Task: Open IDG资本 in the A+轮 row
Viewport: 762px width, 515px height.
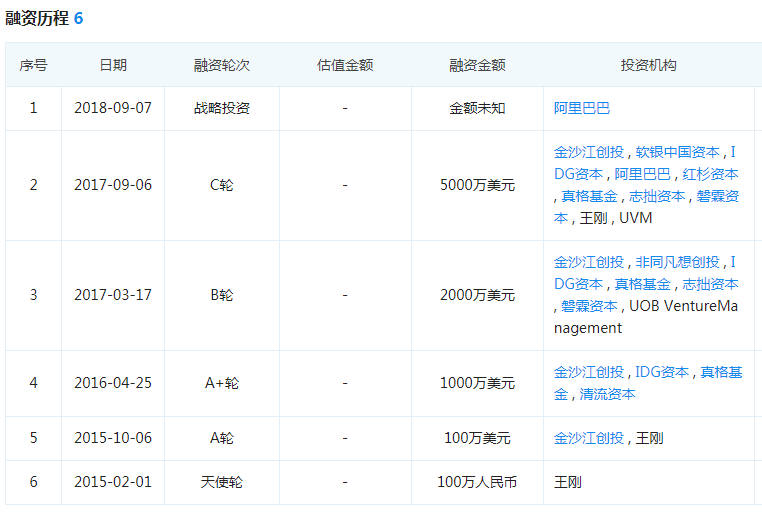Action: pyautogui.click(x=662, y=372)
